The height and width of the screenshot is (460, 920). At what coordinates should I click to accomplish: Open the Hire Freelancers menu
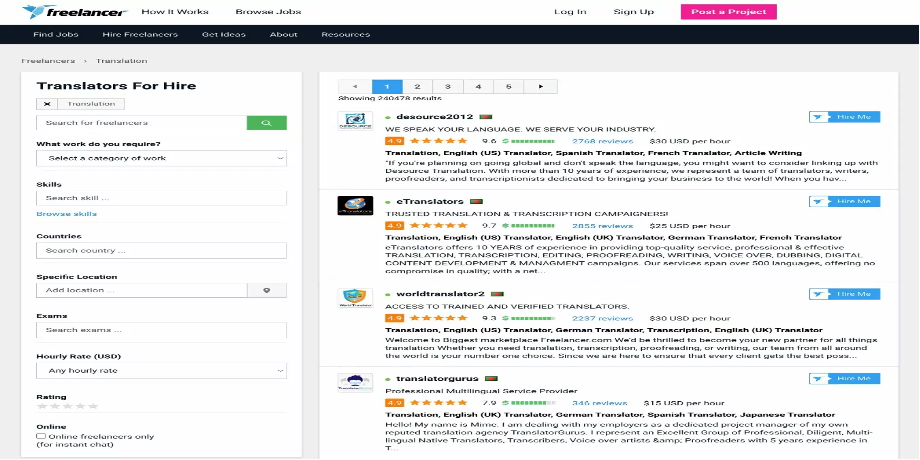click(x=140, y=35)
